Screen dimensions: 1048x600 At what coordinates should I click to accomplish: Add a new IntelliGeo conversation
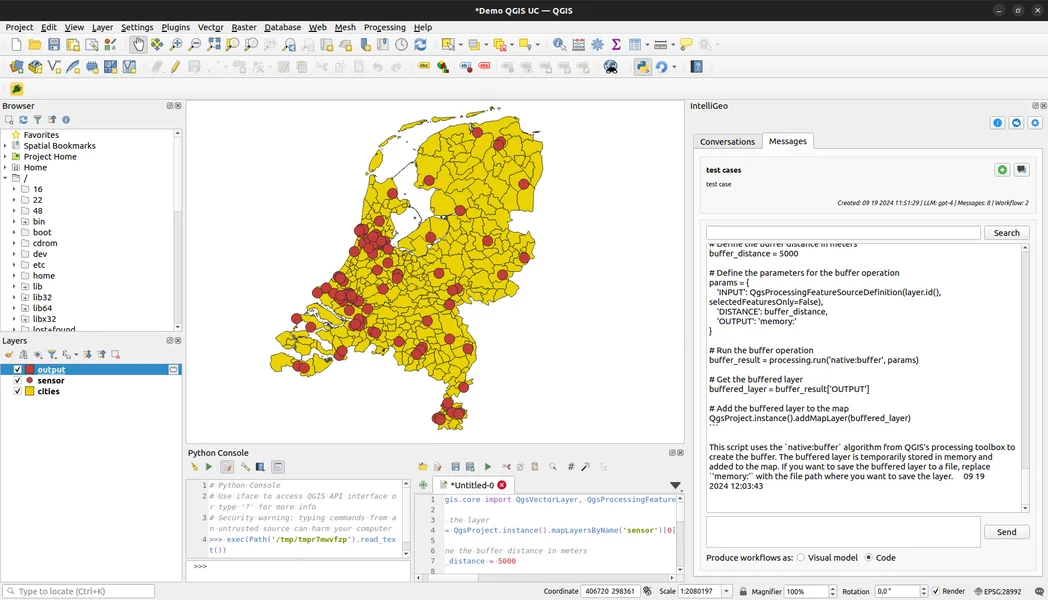click(1002, 170)
